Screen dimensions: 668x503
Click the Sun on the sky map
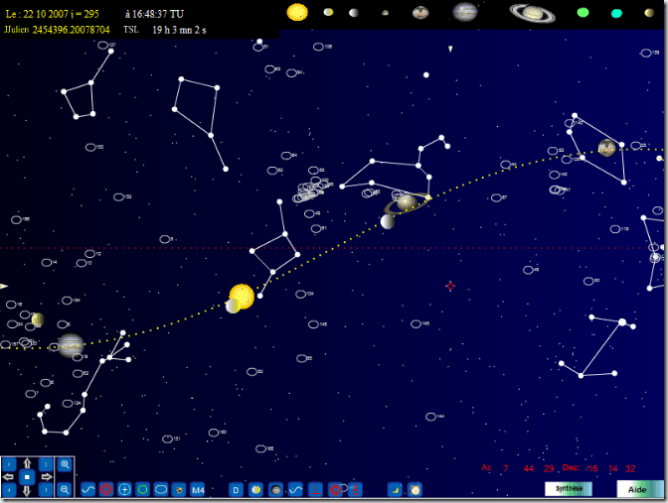click(x=241, y=296)
